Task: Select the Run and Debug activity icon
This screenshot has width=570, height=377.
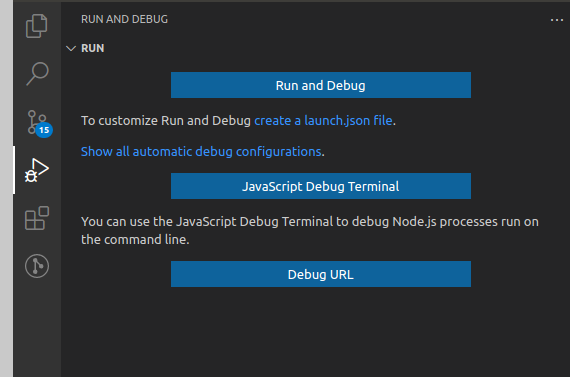Action: click(x=37, y=170)
